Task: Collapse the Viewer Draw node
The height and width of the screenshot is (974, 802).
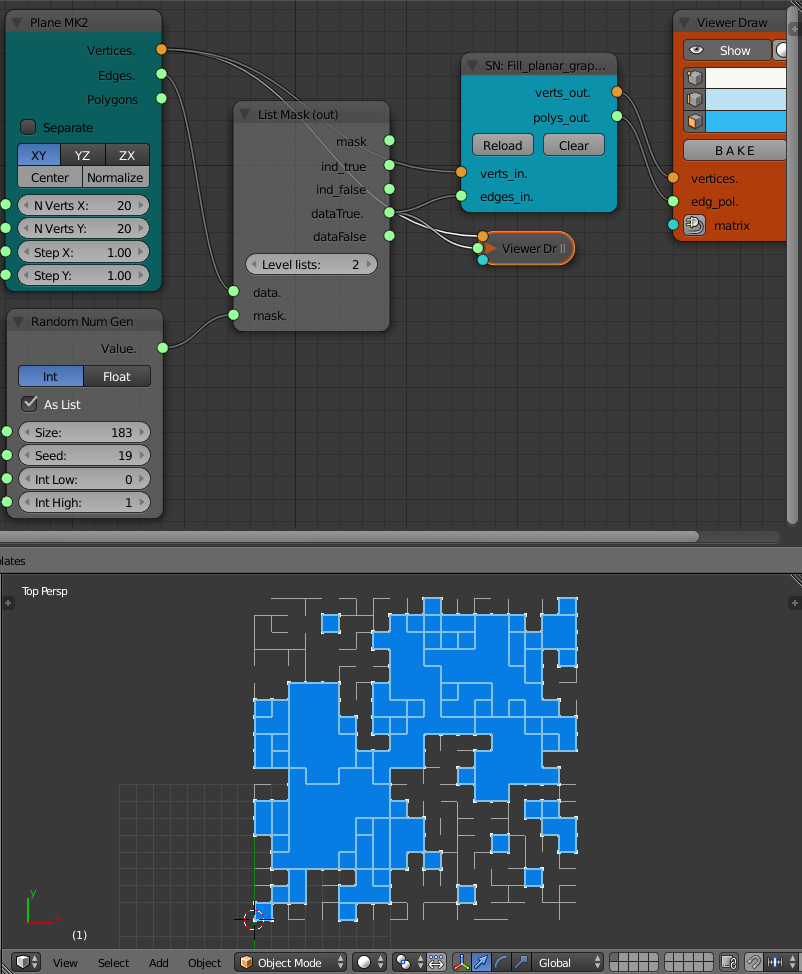Action: (685, 22)
